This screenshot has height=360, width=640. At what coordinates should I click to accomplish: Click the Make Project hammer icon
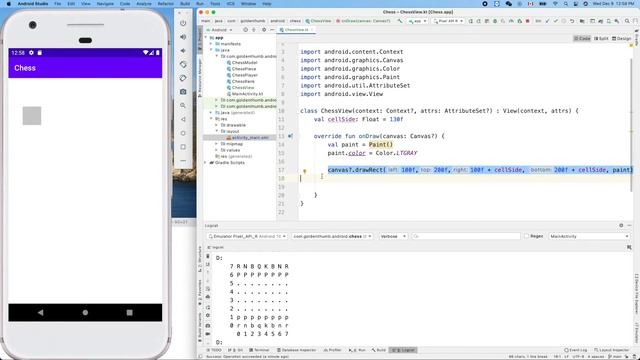pyautogui.click(x=400, y=21)
